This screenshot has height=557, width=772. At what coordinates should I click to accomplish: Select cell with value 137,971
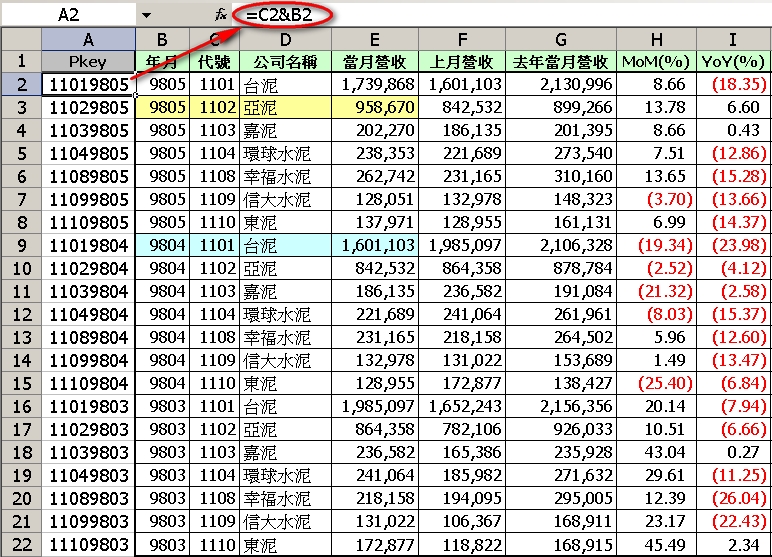coord(375,222)
